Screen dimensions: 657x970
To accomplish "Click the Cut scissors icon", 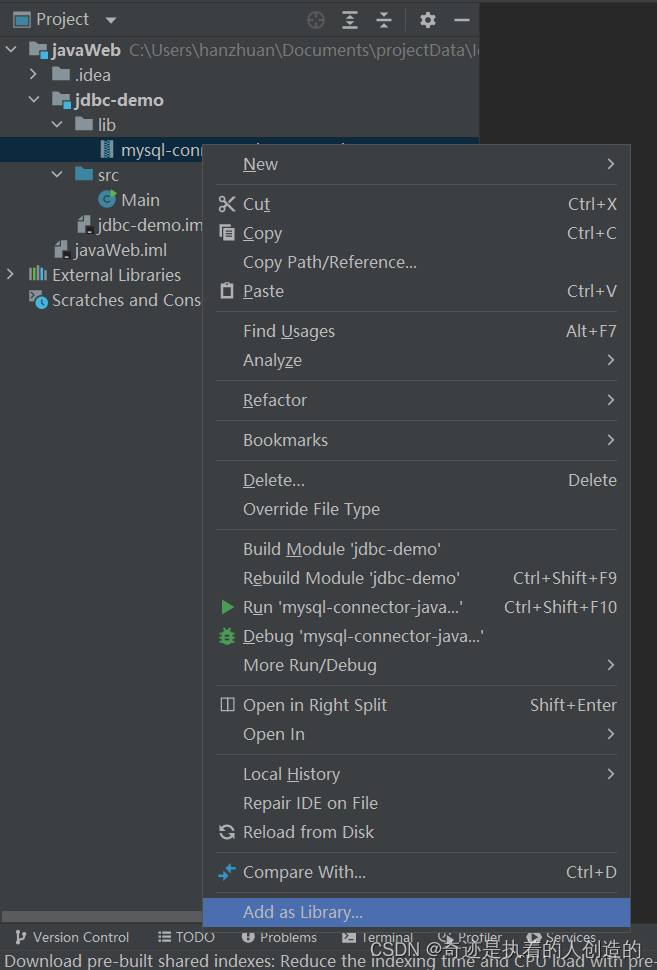I will click(227, 204).
